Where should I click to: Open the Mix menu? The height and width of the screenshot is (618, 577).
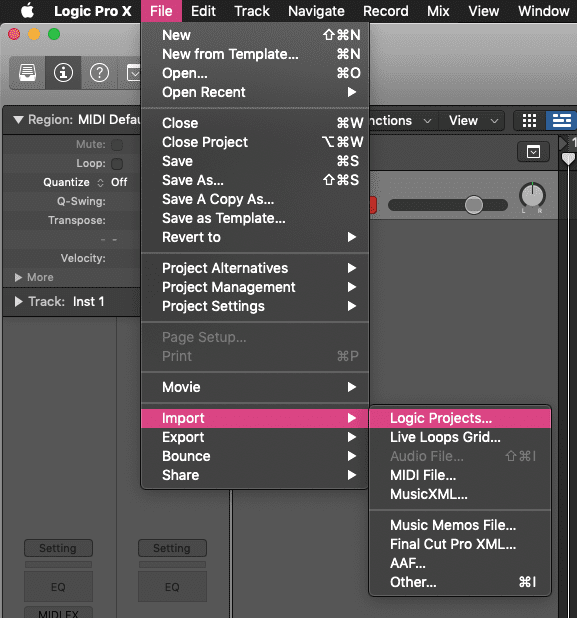click(438, 11)
